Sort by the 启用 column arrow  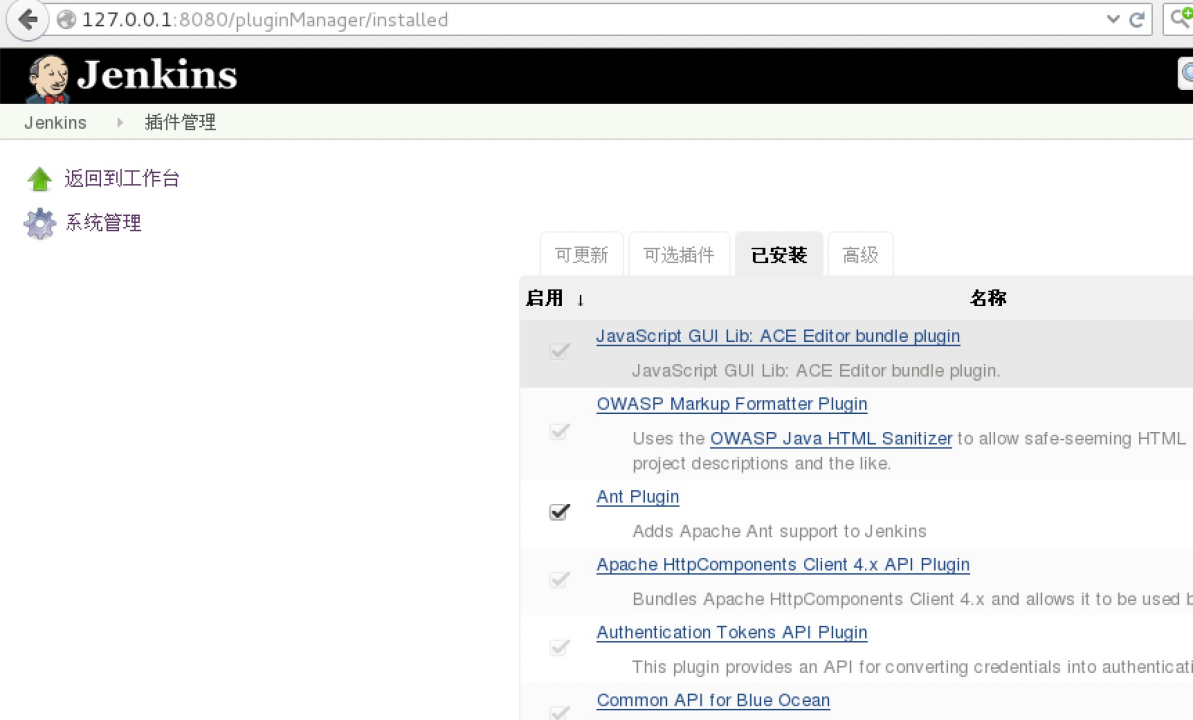pos(580,299)
